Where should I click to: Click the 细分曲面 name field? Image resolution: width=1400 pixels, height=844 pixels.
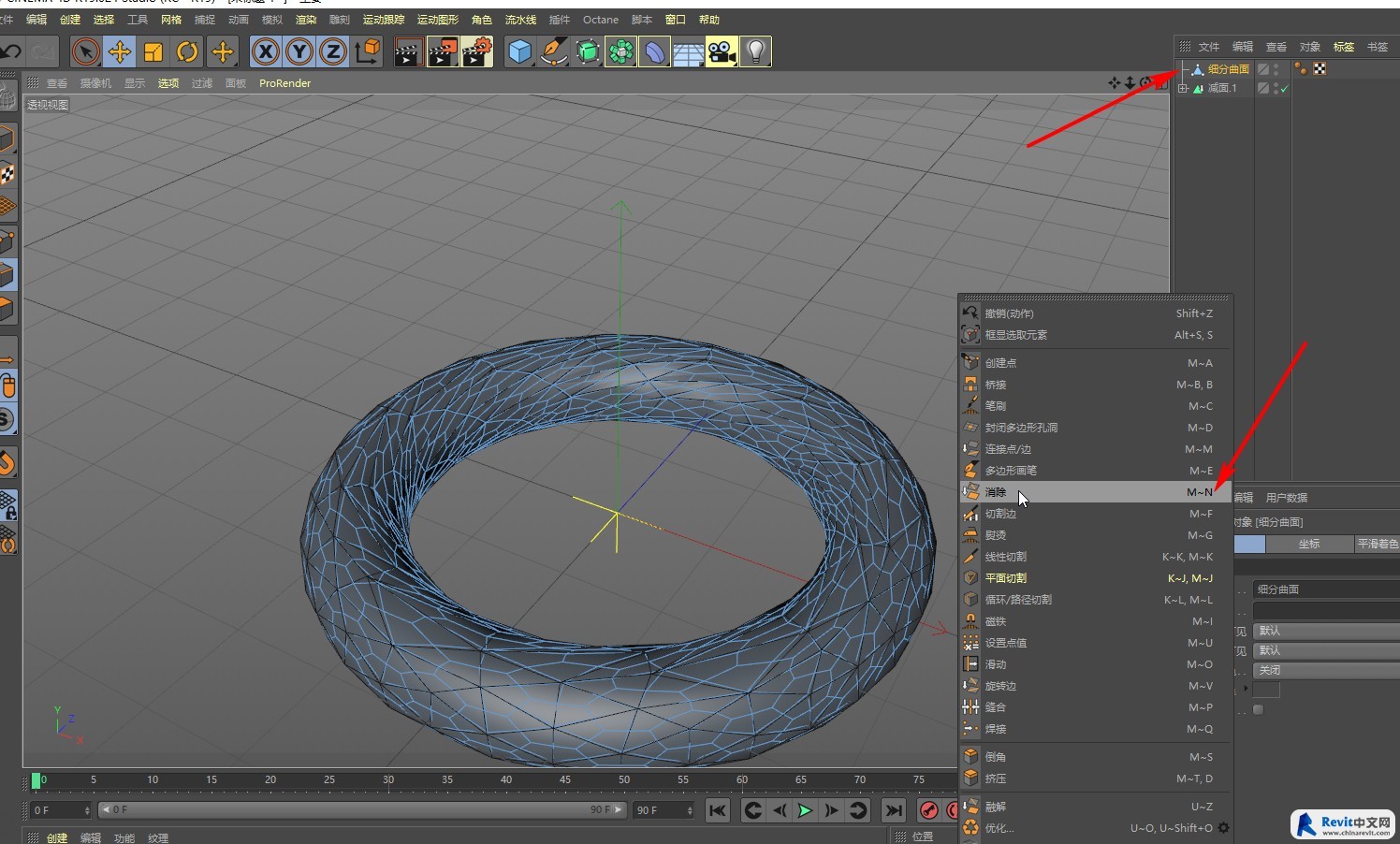[x=1326, y=589]
